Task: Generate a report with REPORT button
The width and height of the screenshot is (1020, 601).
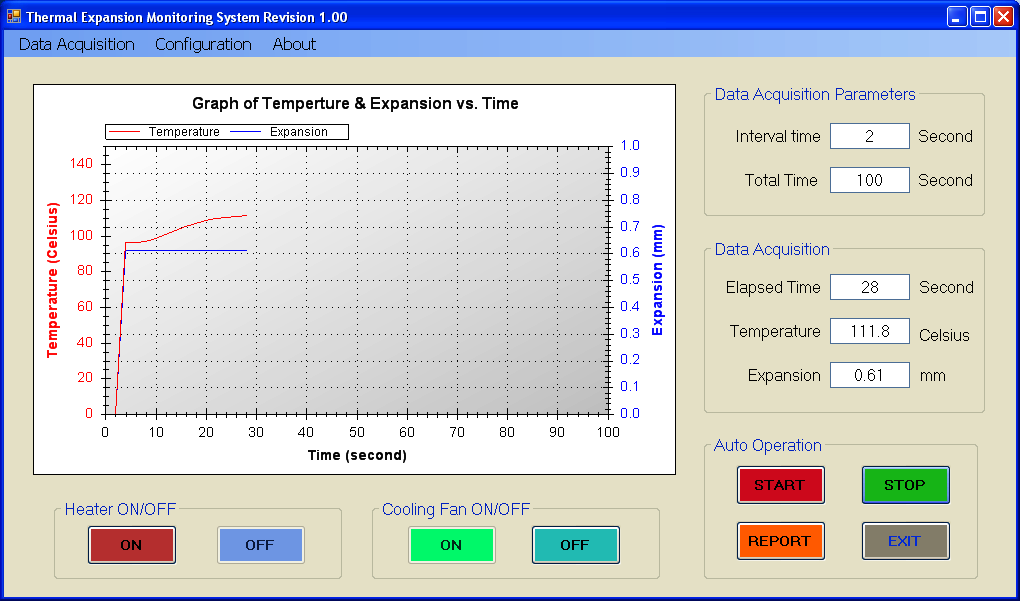Action: [780, 541]
